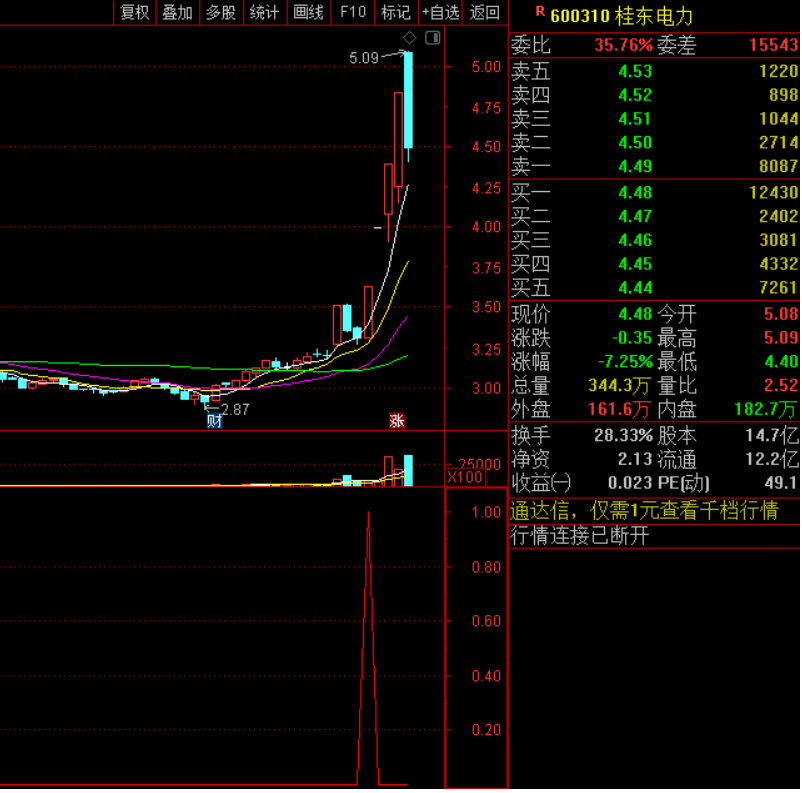Image resolution: width=802 pixels, height=793 pixels.
Task: Open the 叠加 overlay option
Action: pos(177,12)
